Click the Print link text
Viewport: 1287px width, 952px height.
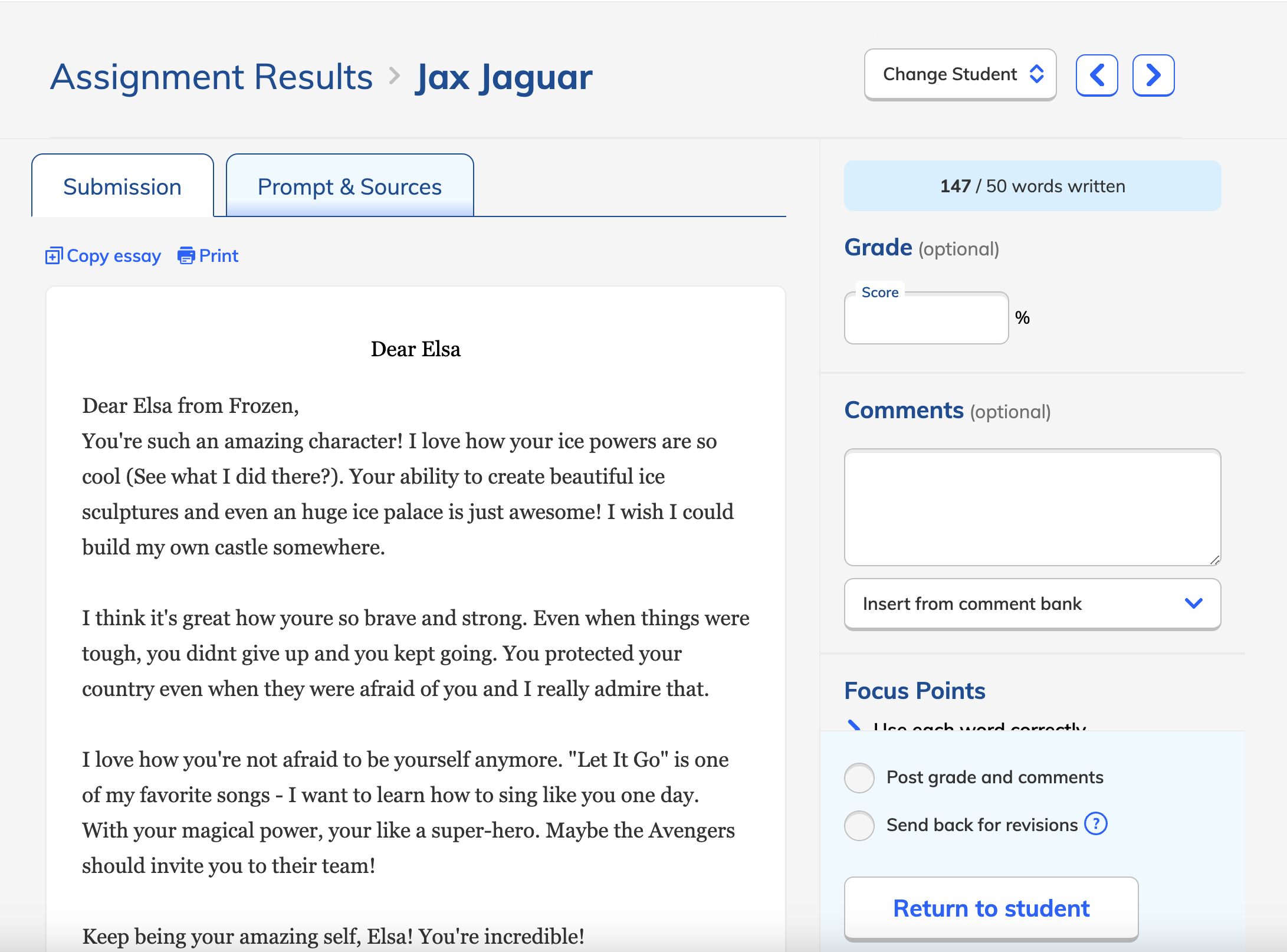point(219,256)
